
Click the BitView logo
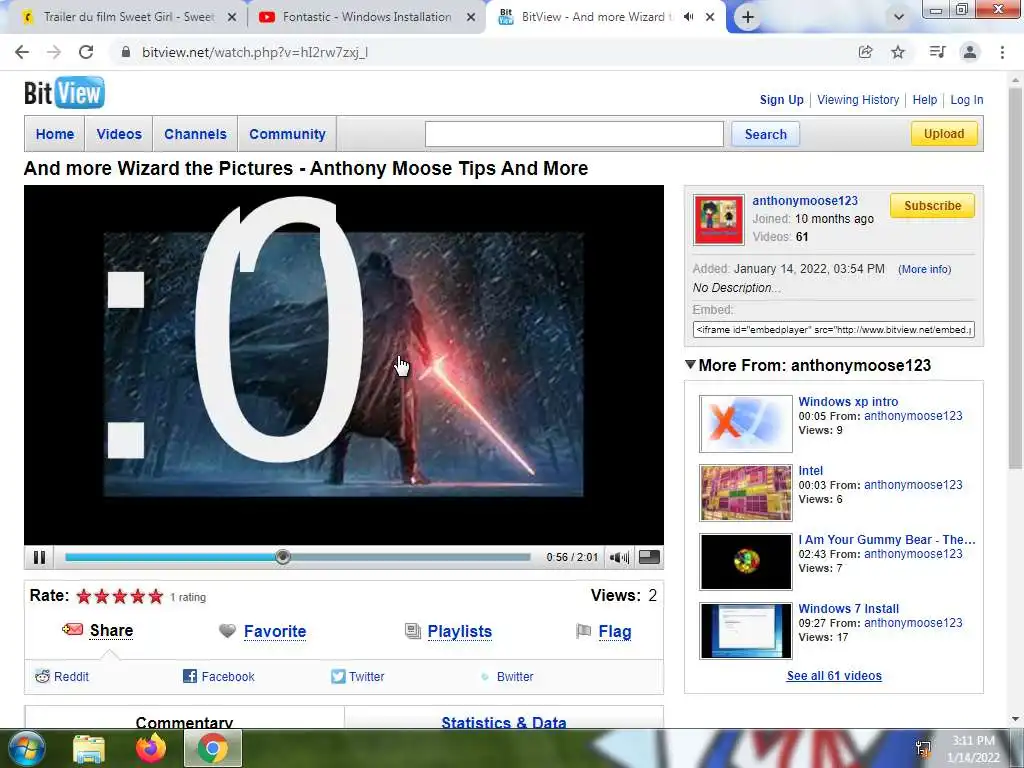64,93
